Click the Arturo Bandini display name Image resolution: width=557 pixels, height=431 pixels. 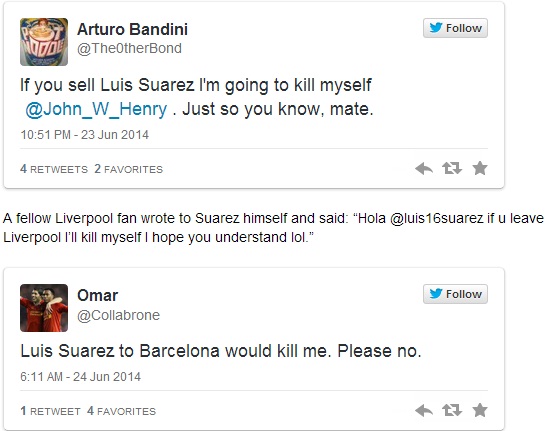coord(133,29)
